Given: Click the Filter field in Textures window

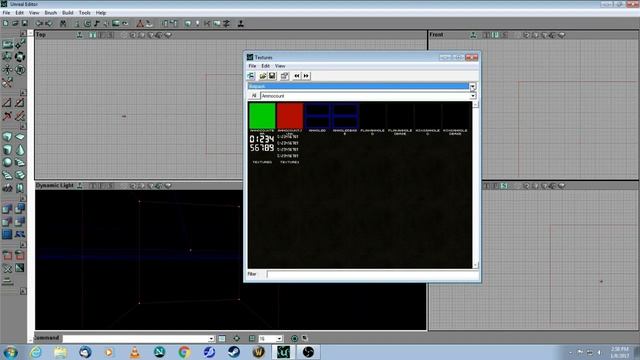Looking at the screenshot, I should [372, 274].
